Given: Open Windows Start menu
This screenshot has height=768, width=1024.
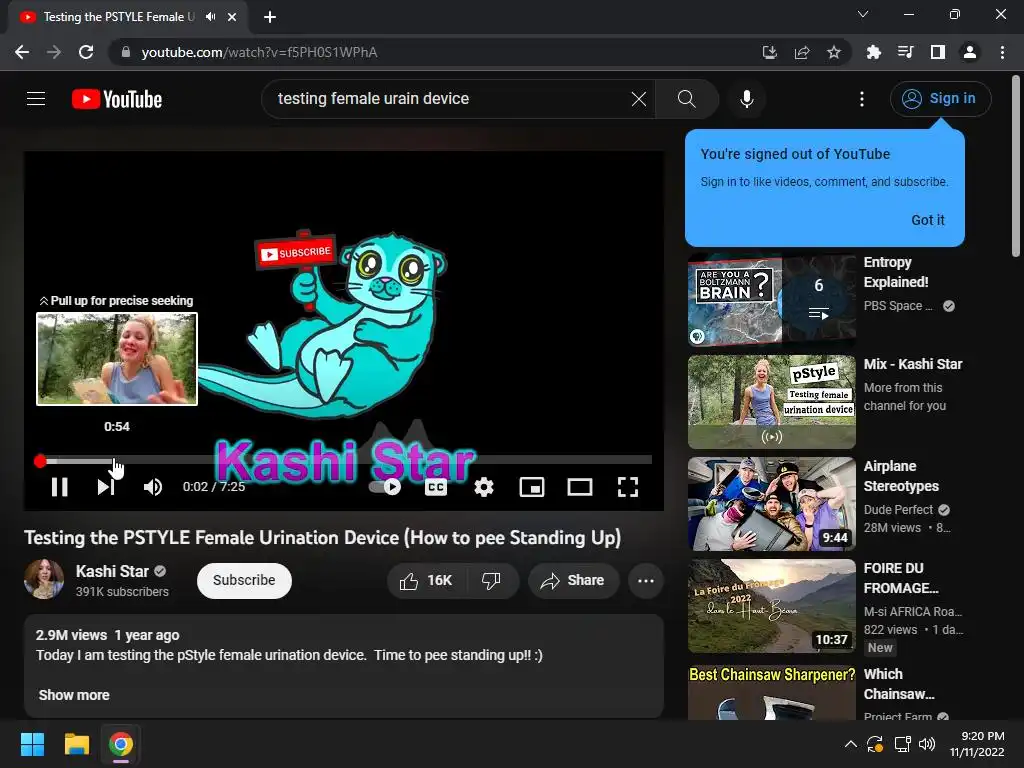Looking at the screenshot, I should point(32,744).
